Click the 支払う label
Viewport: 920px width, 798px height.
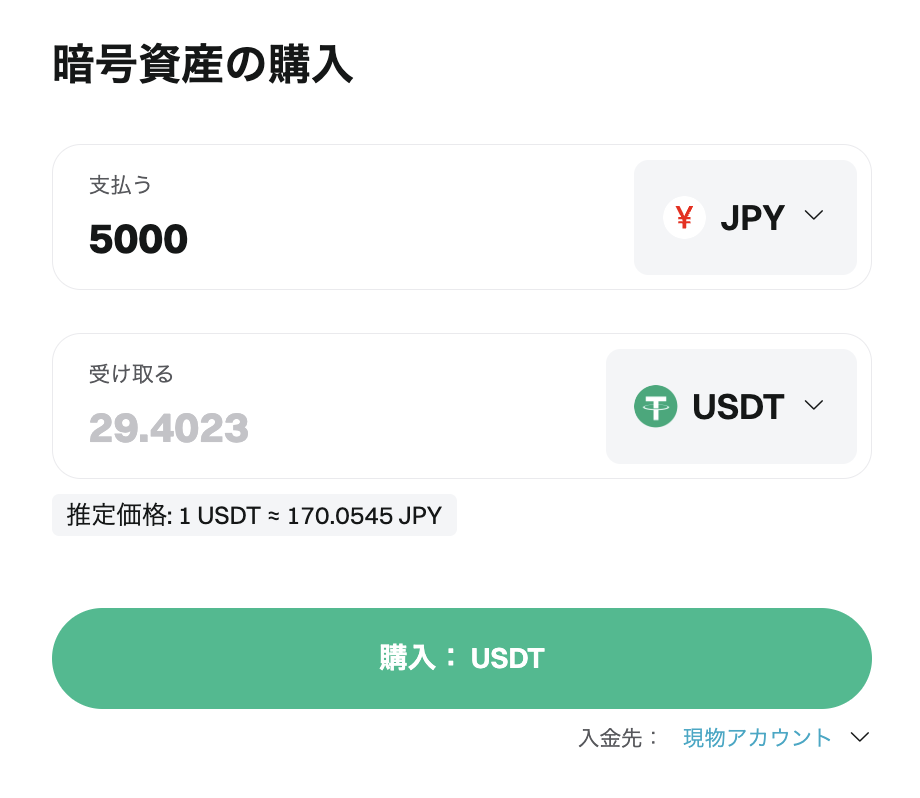(120, 185)
